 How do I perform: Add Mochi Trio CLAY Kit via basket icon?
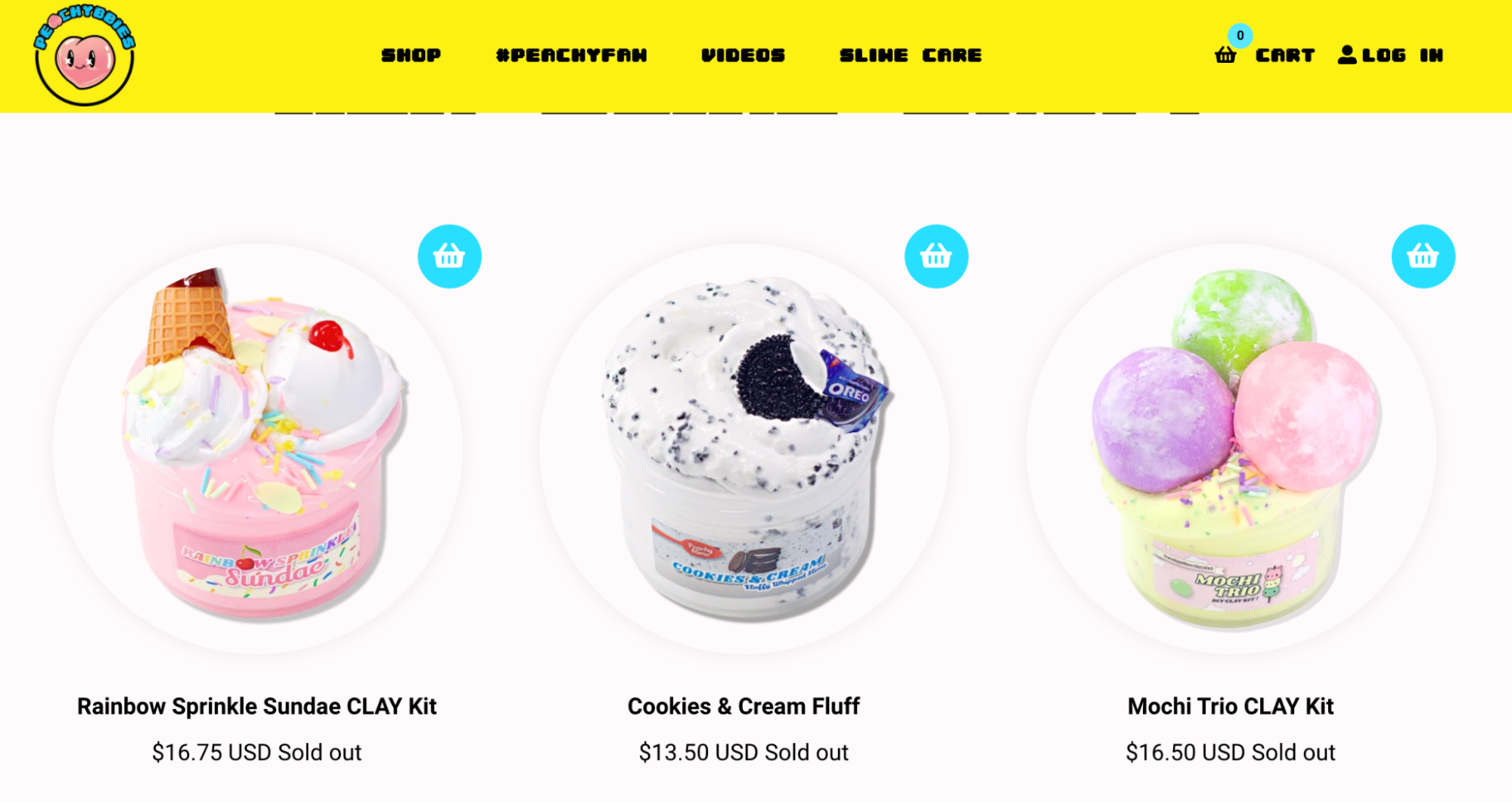coord(1423,257)
